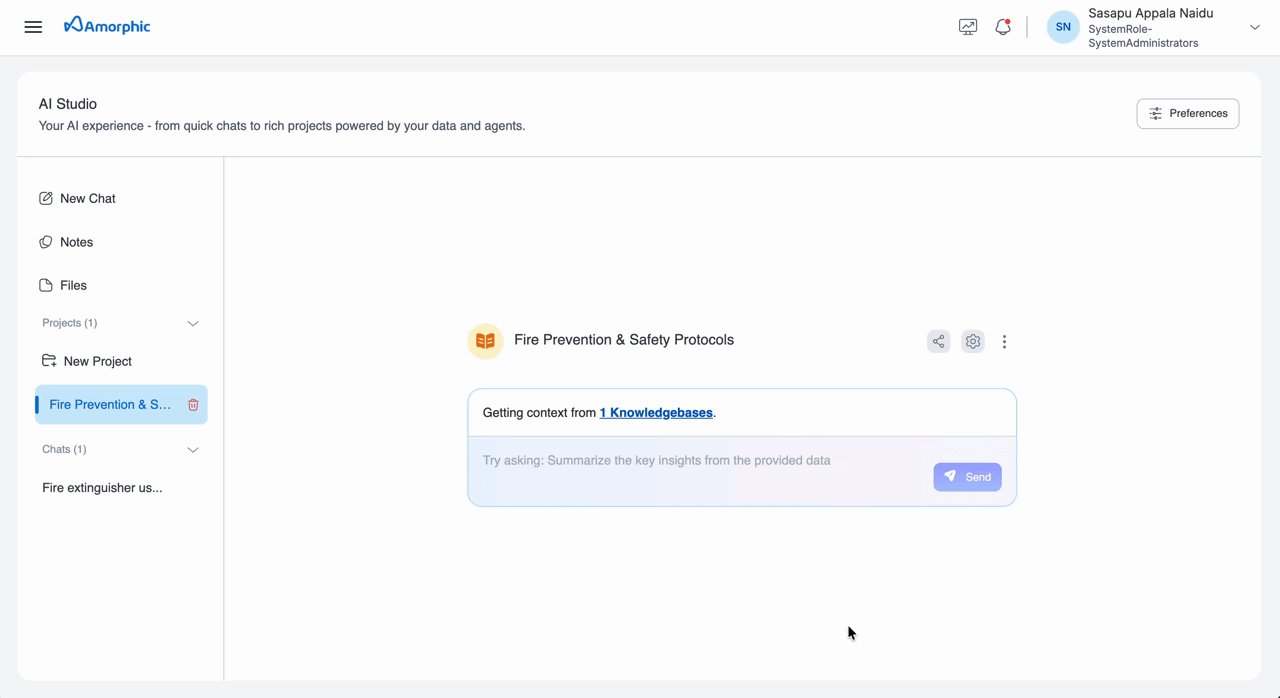Image resolution: width=1280 pixels, height=698 pixels.
Task: Expand the user profile dropdown chevron
Action: (x=1254, y=27)
